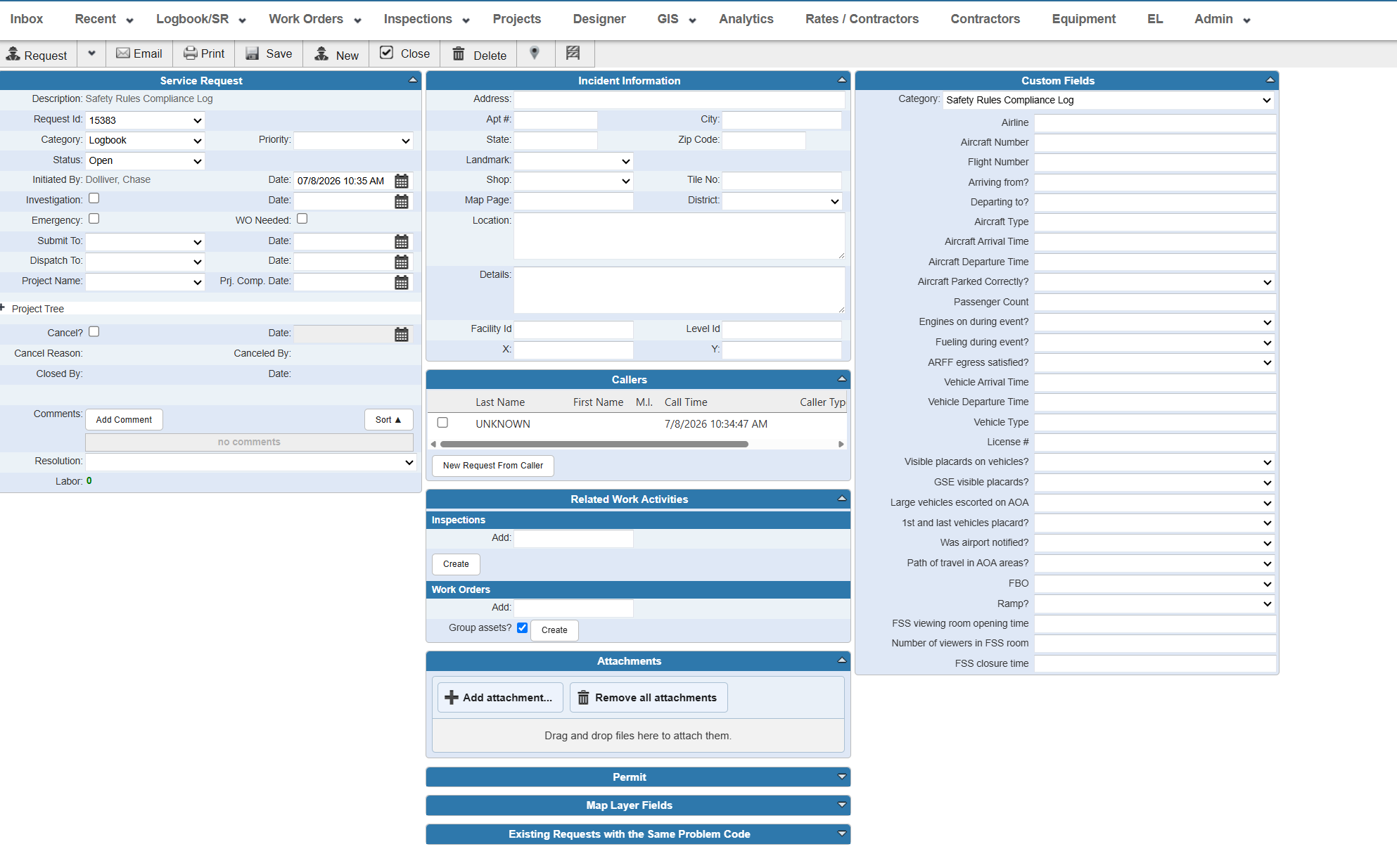This screenshot has width=1397, height=868.
Task: Toggle the WO Needed checkbox
Action: tap(302, 219)
